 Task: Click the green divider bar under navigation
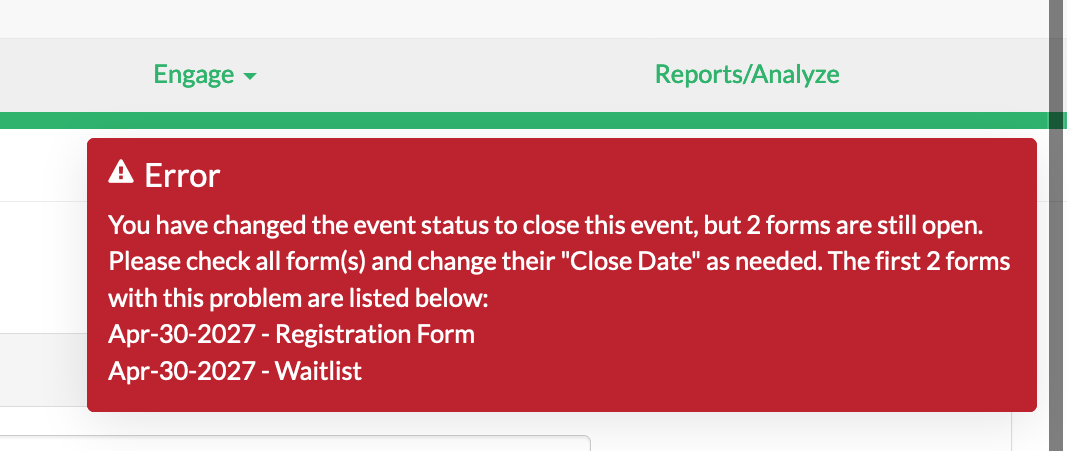coord(525,120)
